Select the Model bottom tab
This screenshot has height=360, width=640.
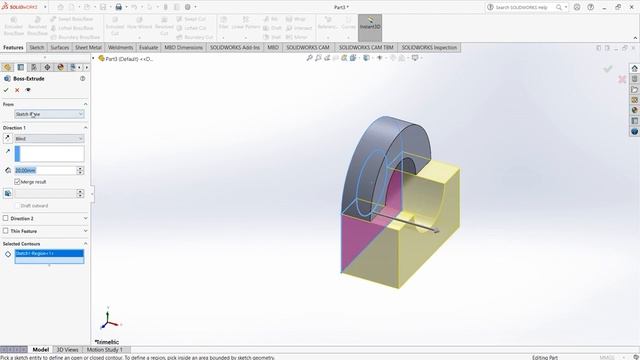point(40,350)
